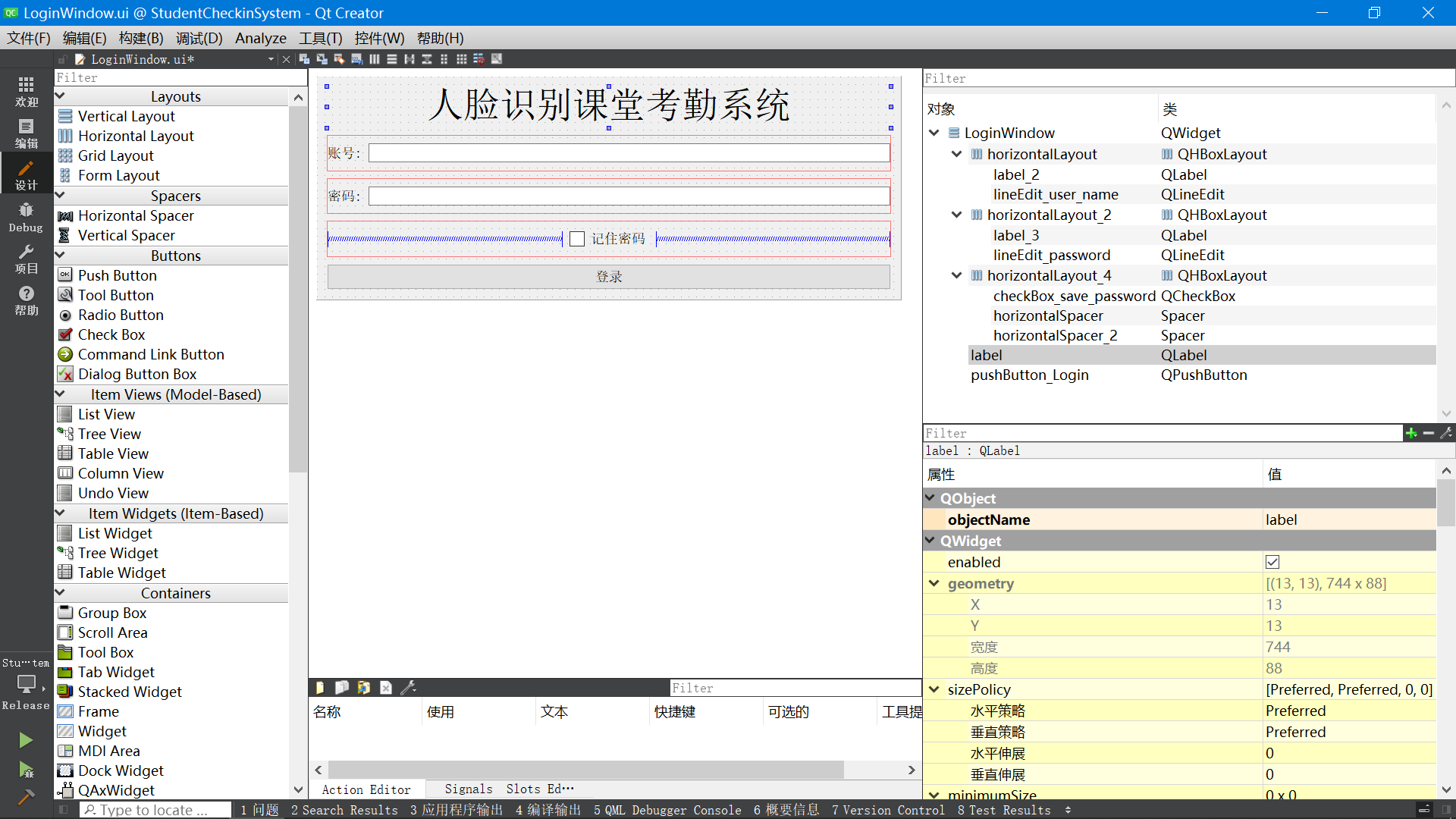Open the LoginWindow.ui document dropdown
Viewport: 1456px width, 819px height.
271,59
